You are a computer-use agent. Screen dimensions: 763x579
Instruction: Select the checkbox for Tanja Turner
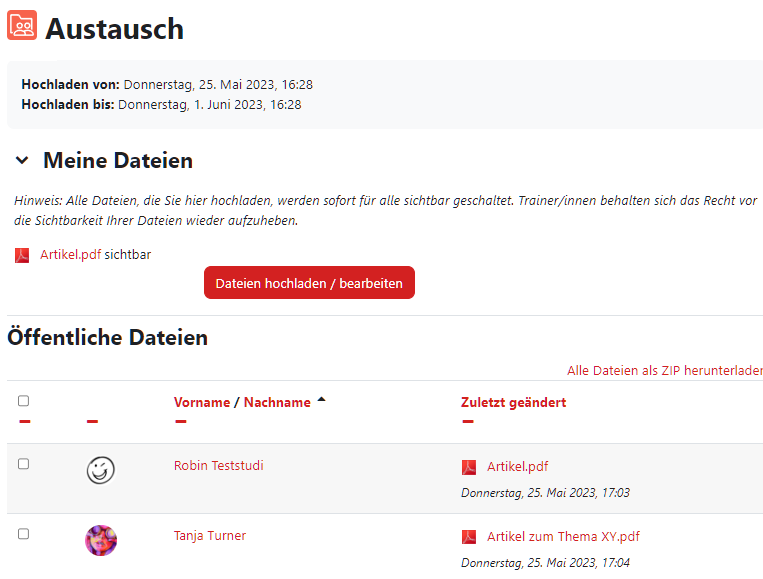pyautogui.click(x=23, y=534)
